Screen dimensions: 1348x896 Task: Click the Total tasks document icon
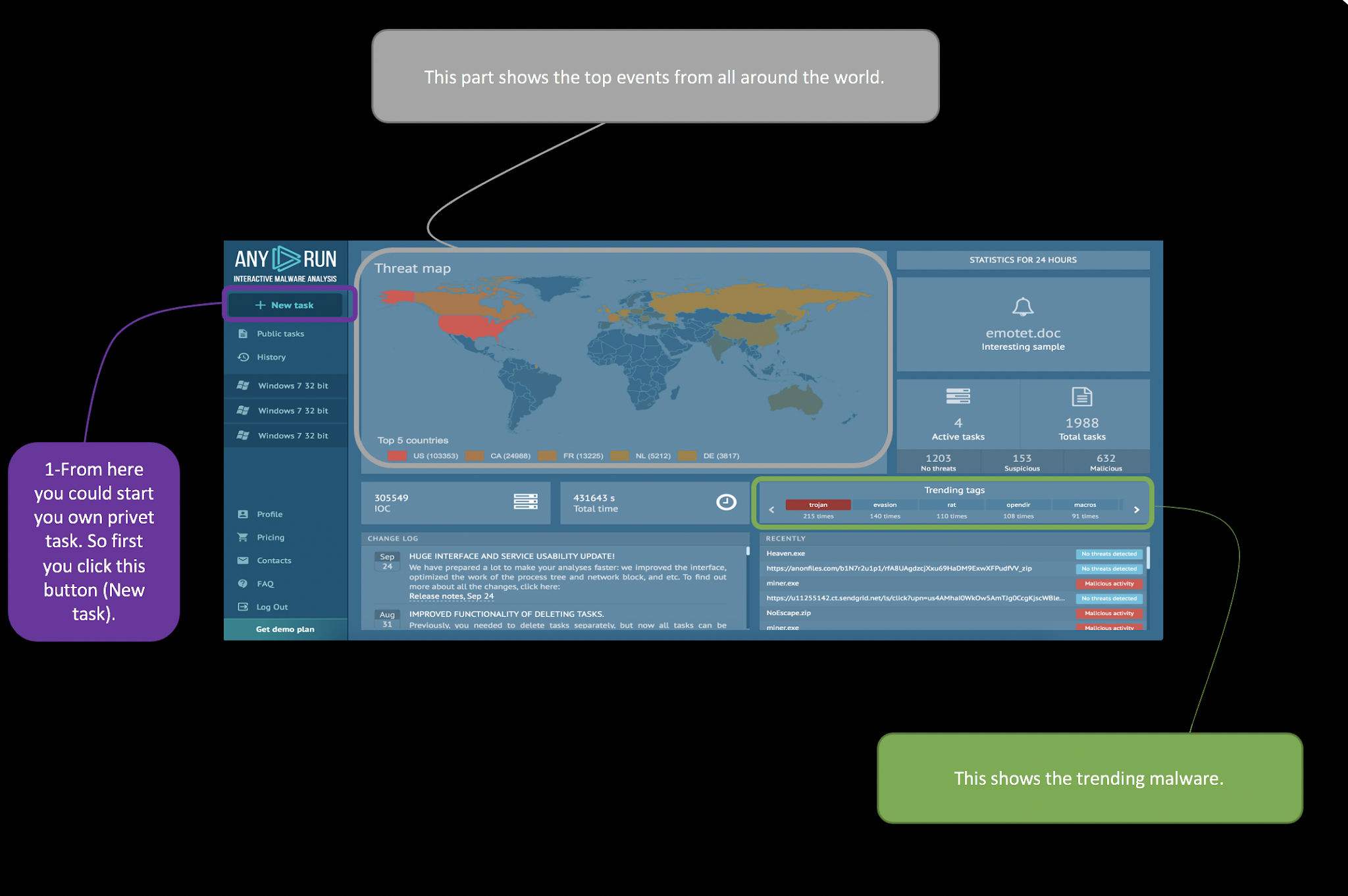pos(1081,397)
